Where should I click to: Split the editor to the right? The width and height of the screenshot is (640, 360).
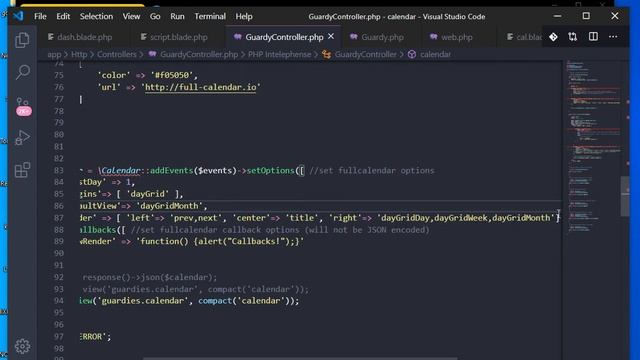point(593,37)
